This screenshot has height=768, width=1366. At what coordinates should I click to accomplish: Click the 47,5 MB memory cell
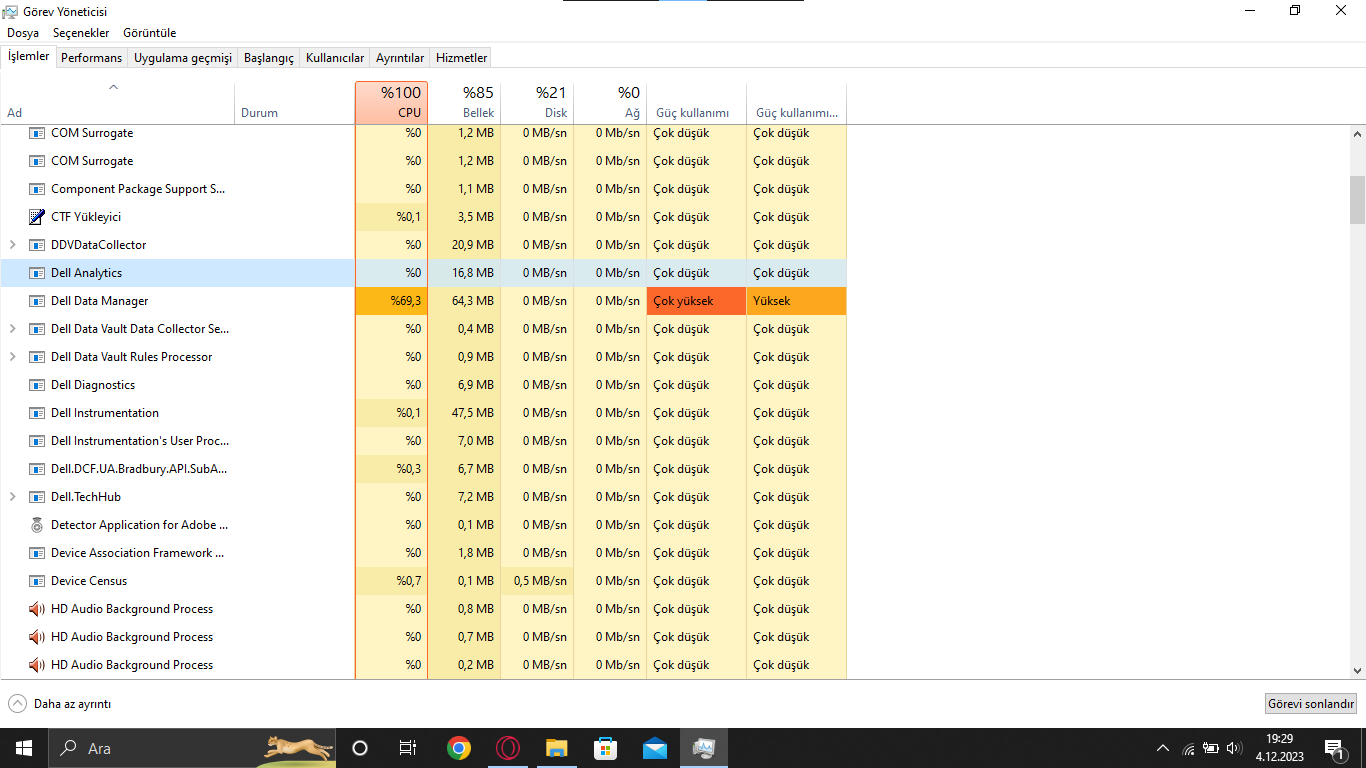coord(464,413)
